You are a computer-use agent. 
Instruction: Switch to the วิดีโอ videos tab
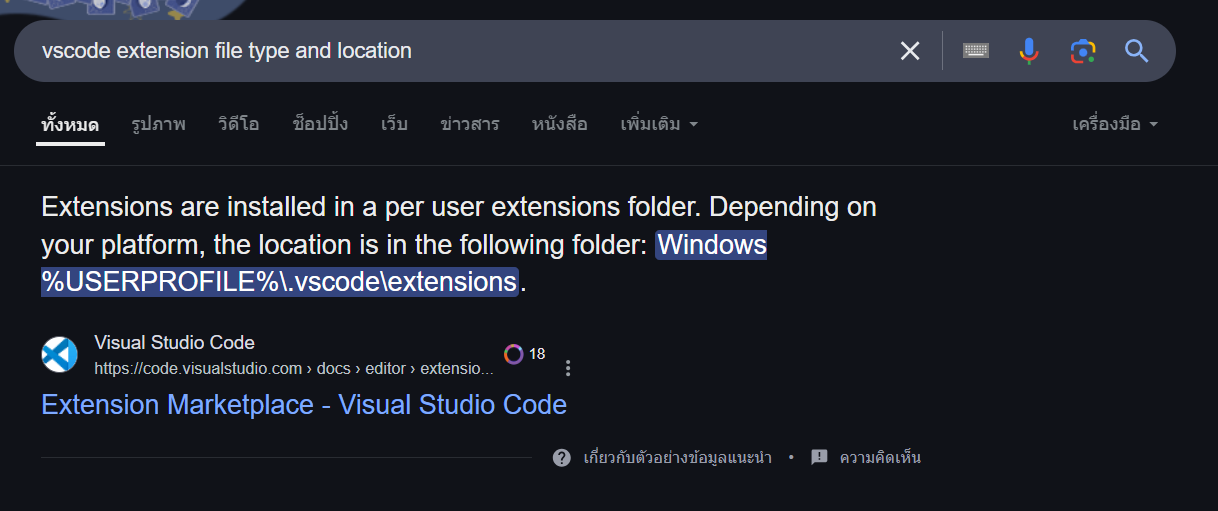(x=238, y=125)
